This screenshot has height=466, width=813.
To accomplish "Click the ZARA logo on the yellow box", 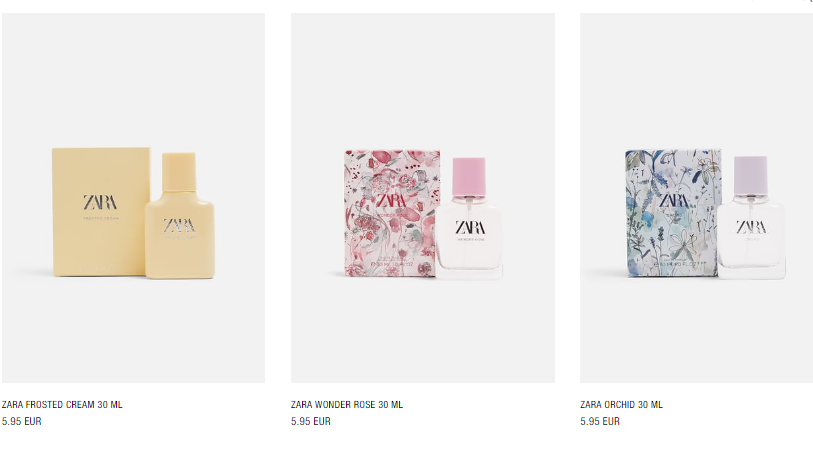I will [100, 202].
